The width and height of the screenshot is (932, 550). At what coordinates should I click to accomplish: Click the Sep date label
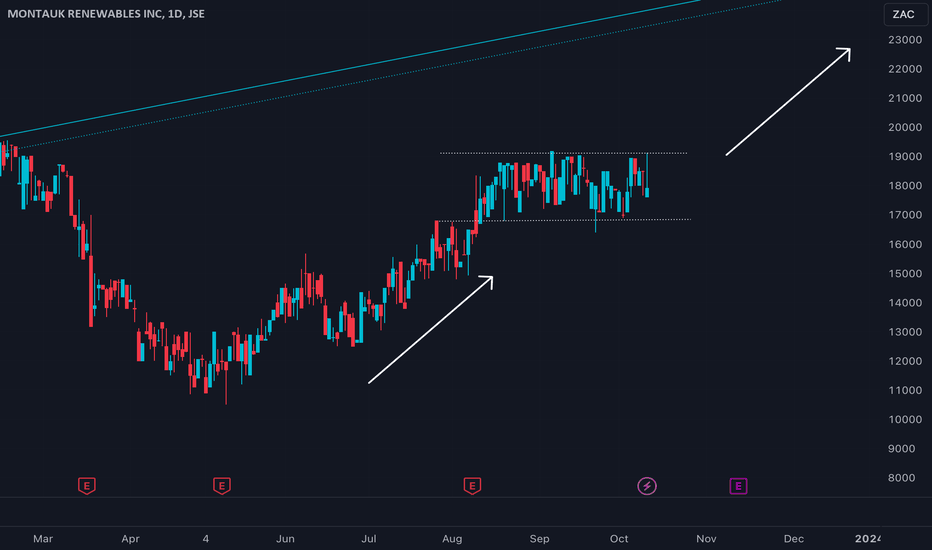tap(540, 539)
